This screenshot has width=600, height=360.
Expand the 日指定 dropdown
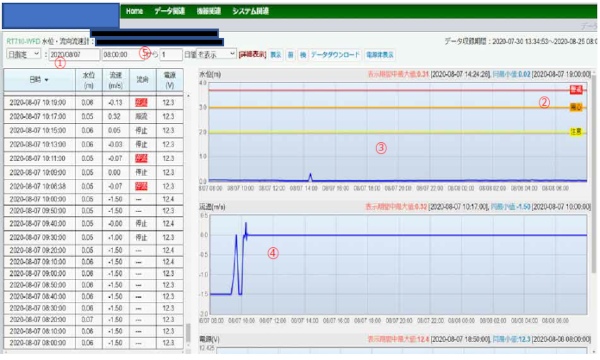[23, 54]
